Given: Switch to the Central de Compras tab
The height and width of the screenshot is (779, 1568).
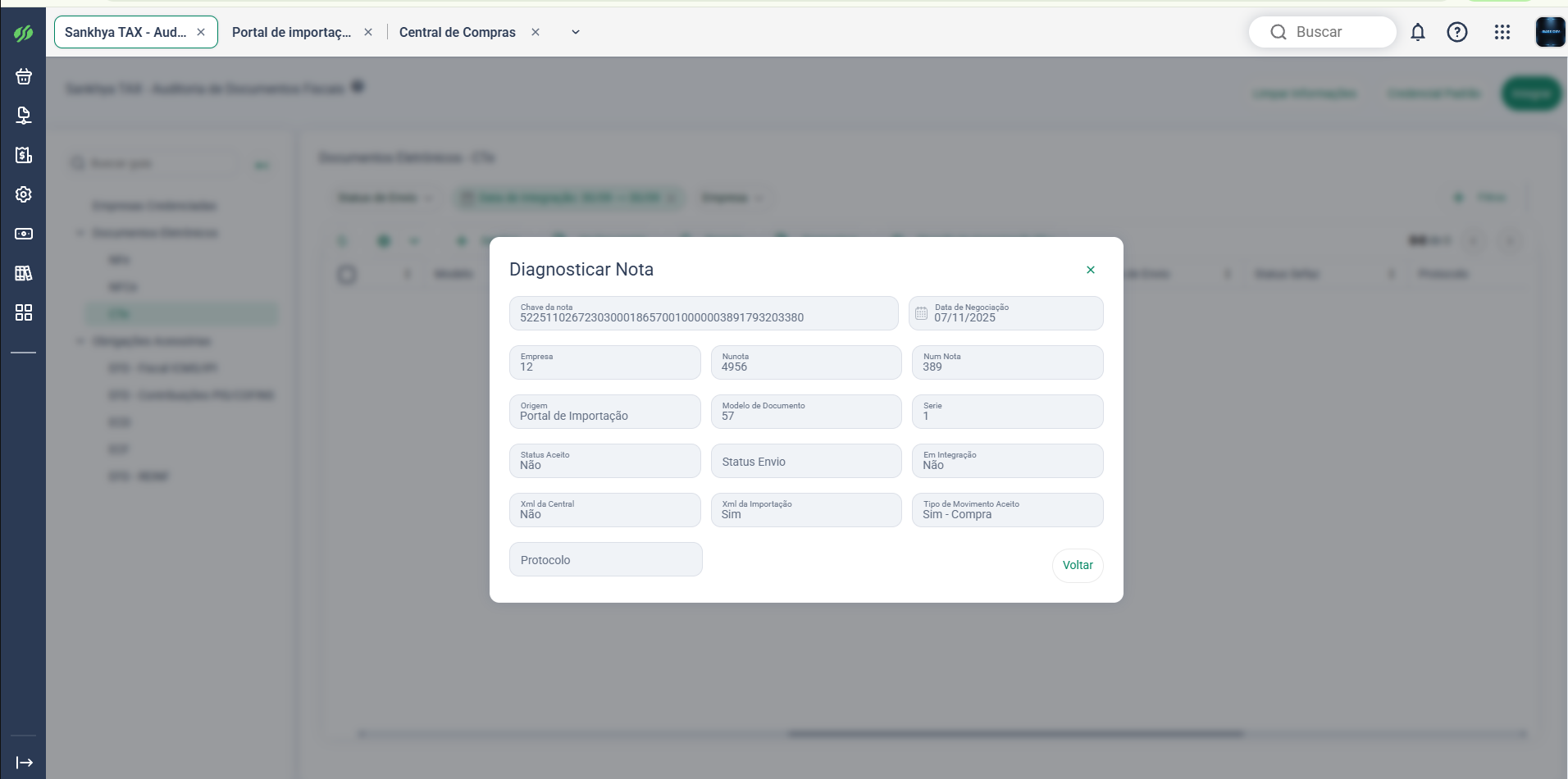Looking at the screenshot, I should point(458,32).
